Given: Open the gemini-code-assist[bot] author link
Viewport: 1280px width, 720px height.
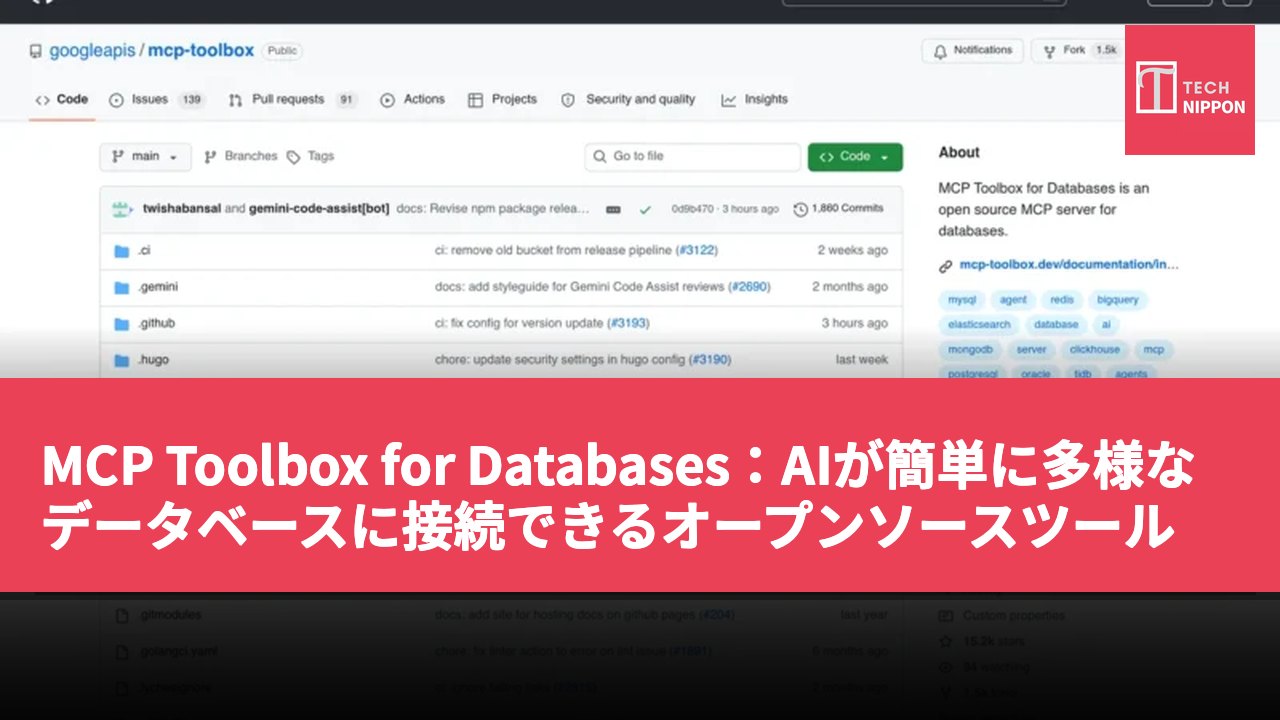Looking at the screenshot, I should pyautogui.click(x=319, y=209).
